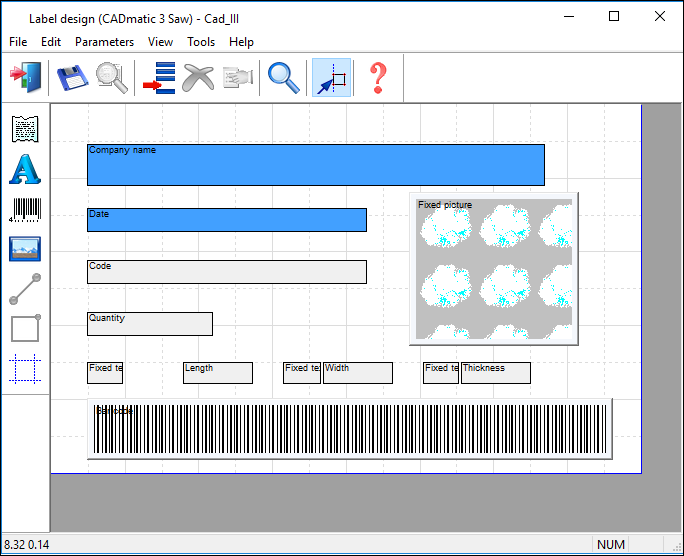Image resolution: width=684 pixels, height=556 pixels.
Task: Select the barcode element on the label
Action: tap(350, 429)
